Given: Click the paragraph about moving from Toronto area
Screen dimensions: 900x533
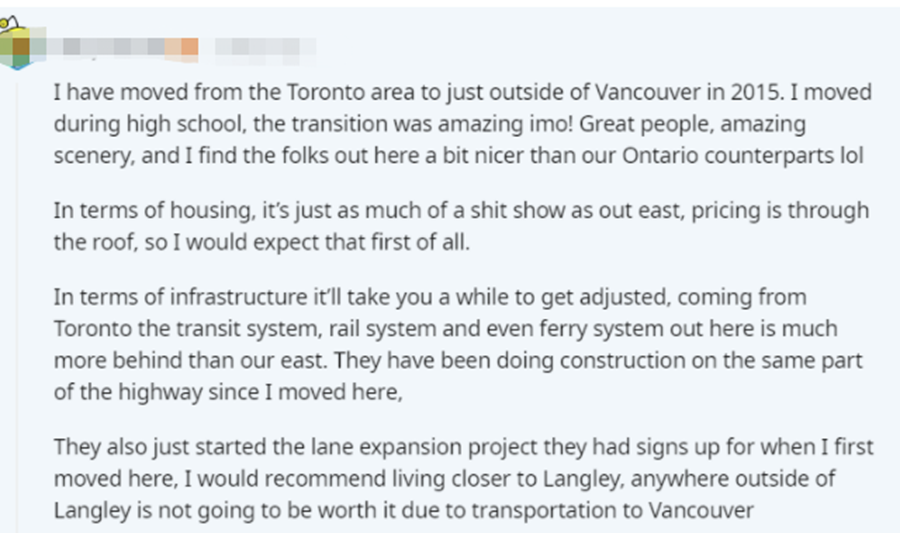Looking at the screenshot, I should click(463, 124).
